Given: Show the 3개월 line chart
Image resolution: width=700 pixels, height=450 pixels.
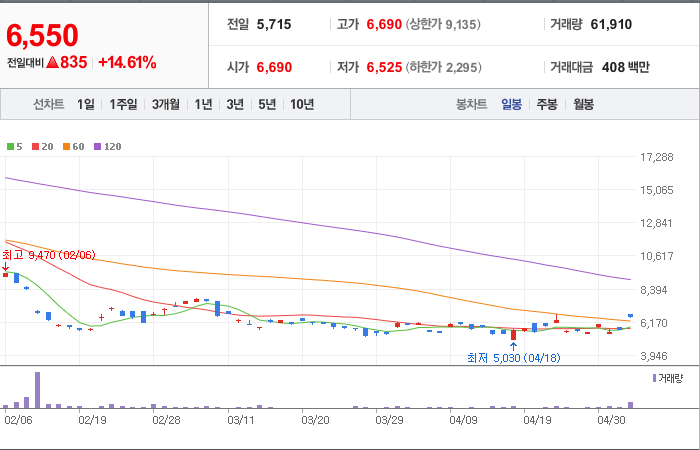Looking at the screenshot, I should (166, 104).
